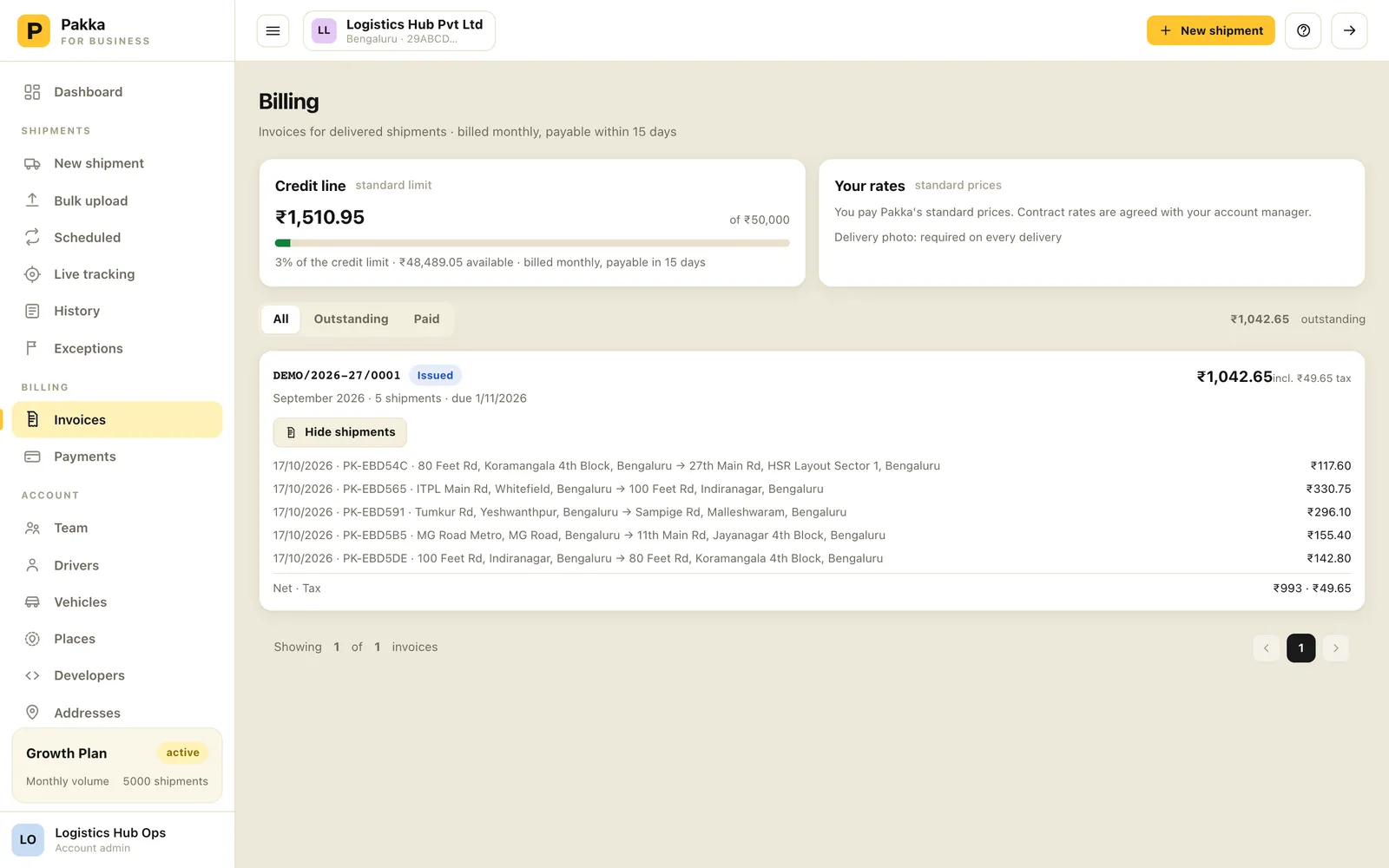The height and width of the screenshot is (868, 1389).
Task: Select shipment row PK-EBD565
Action: point(812,489)
